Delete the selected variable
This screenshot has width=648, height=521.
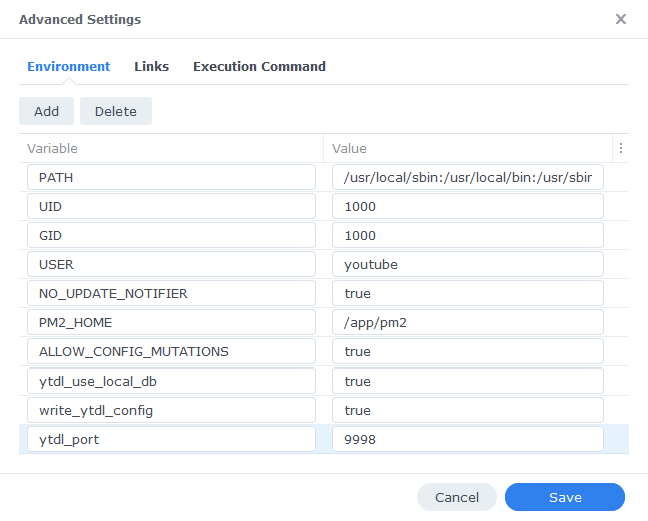click(x=116, y=111)
